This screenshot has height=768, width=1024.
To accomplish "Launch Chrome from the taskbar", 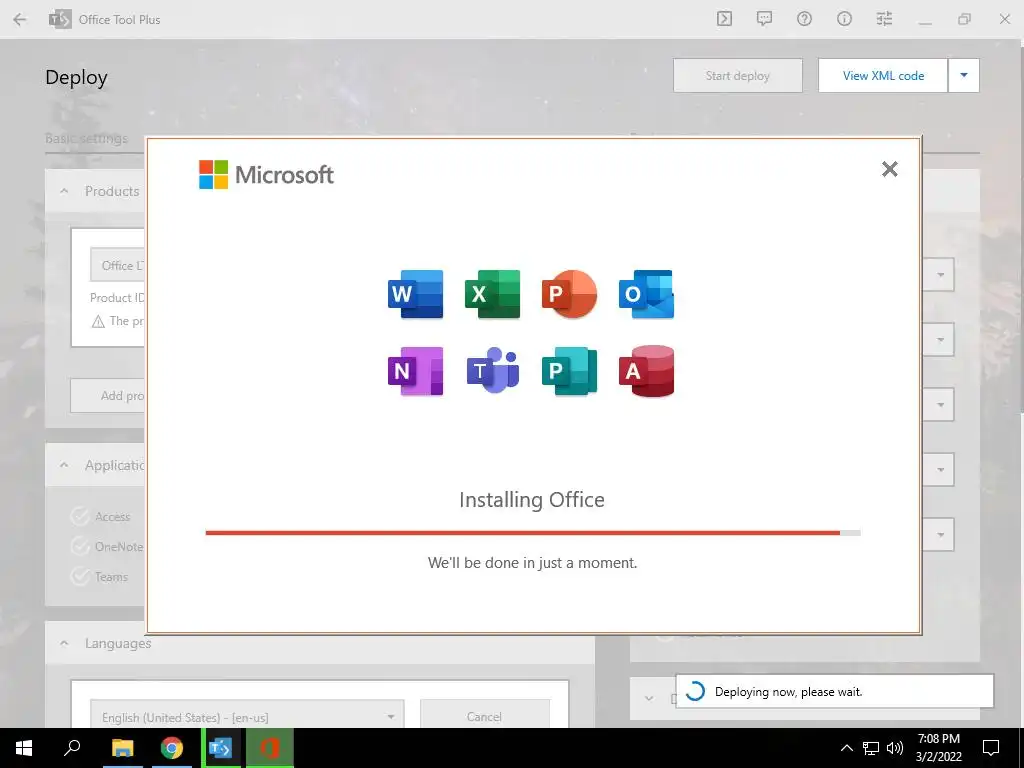I will (172, 748).
